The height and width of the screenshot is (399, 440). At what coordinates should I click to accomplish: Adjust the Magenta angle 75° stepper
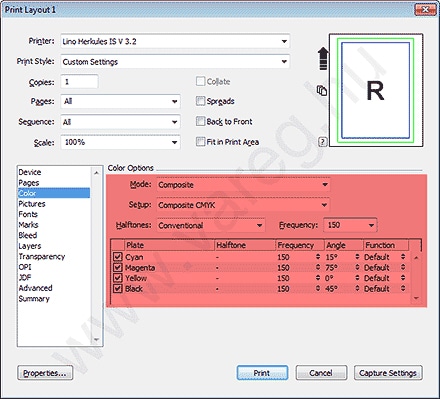pos(357,267)
